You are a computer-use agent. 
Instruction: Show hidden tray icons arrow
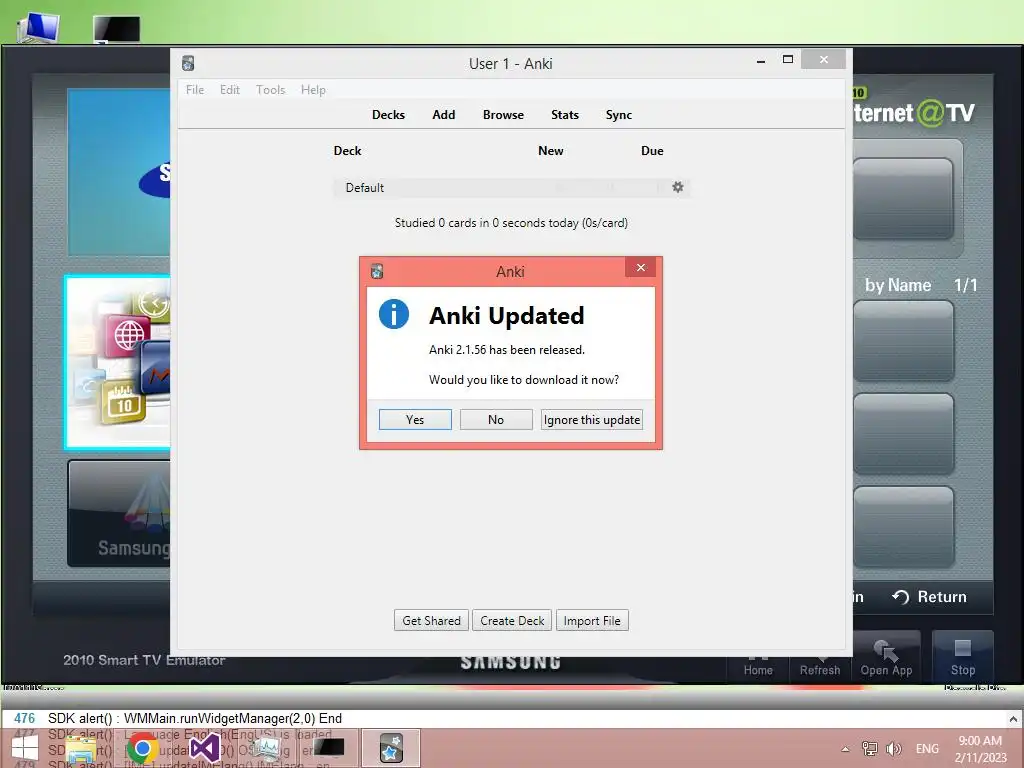[x=845, y=749]
